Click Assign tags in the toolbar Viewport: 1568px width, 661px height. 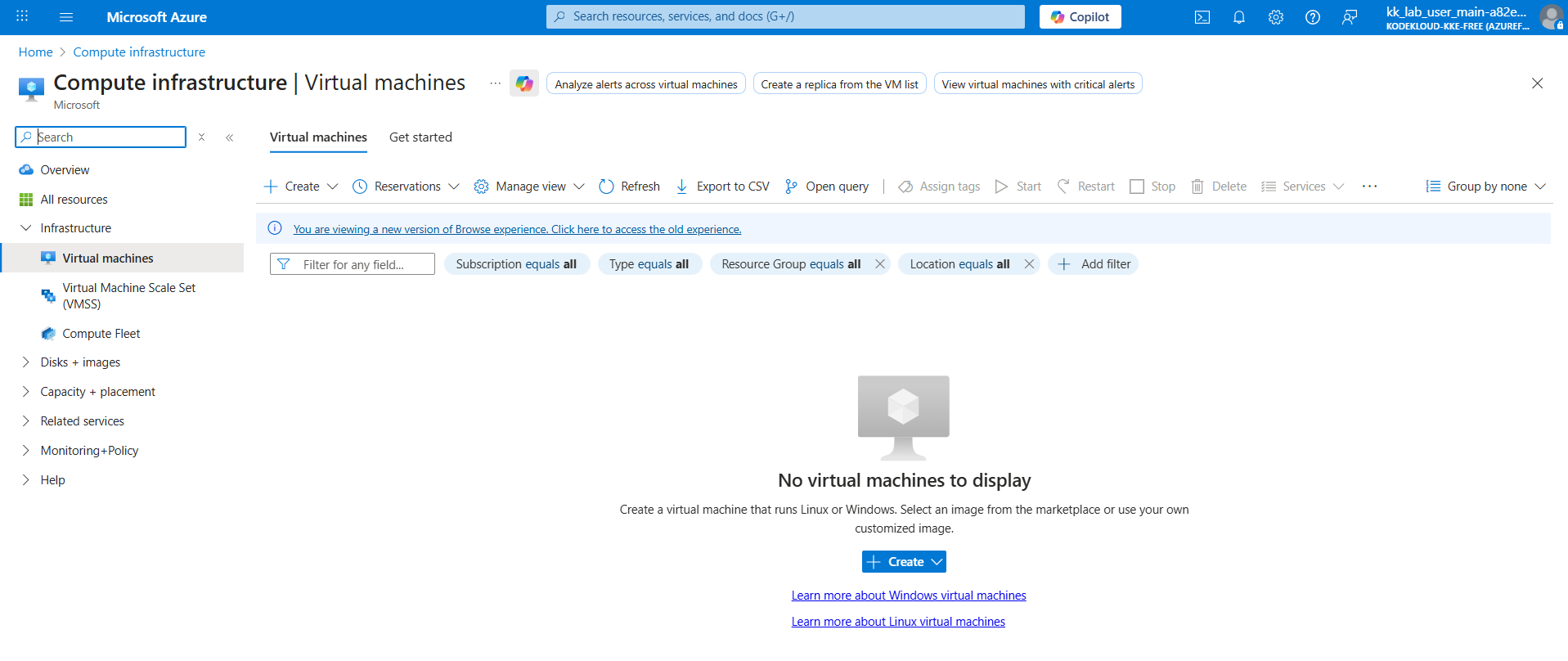tap(939, 187)
